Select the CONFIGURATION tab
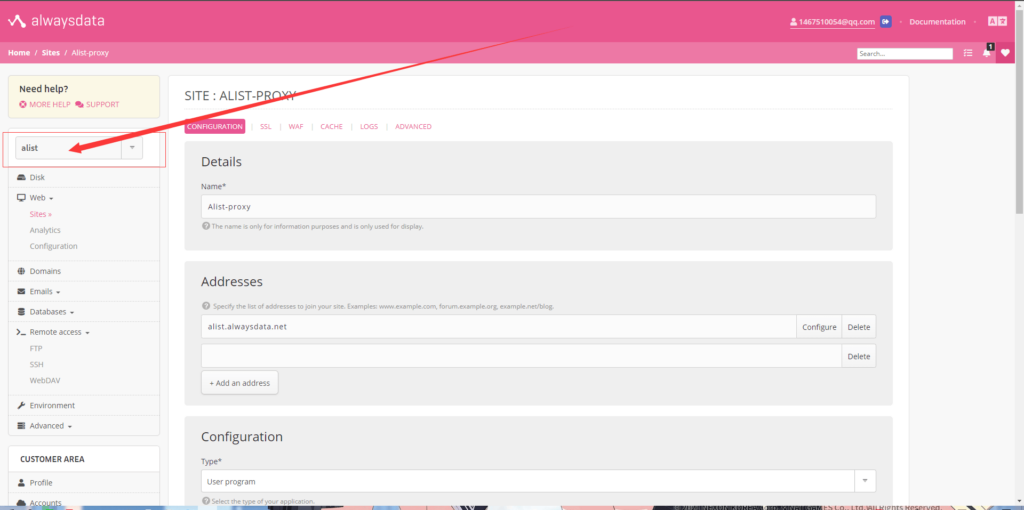 (x=215, y=127)
